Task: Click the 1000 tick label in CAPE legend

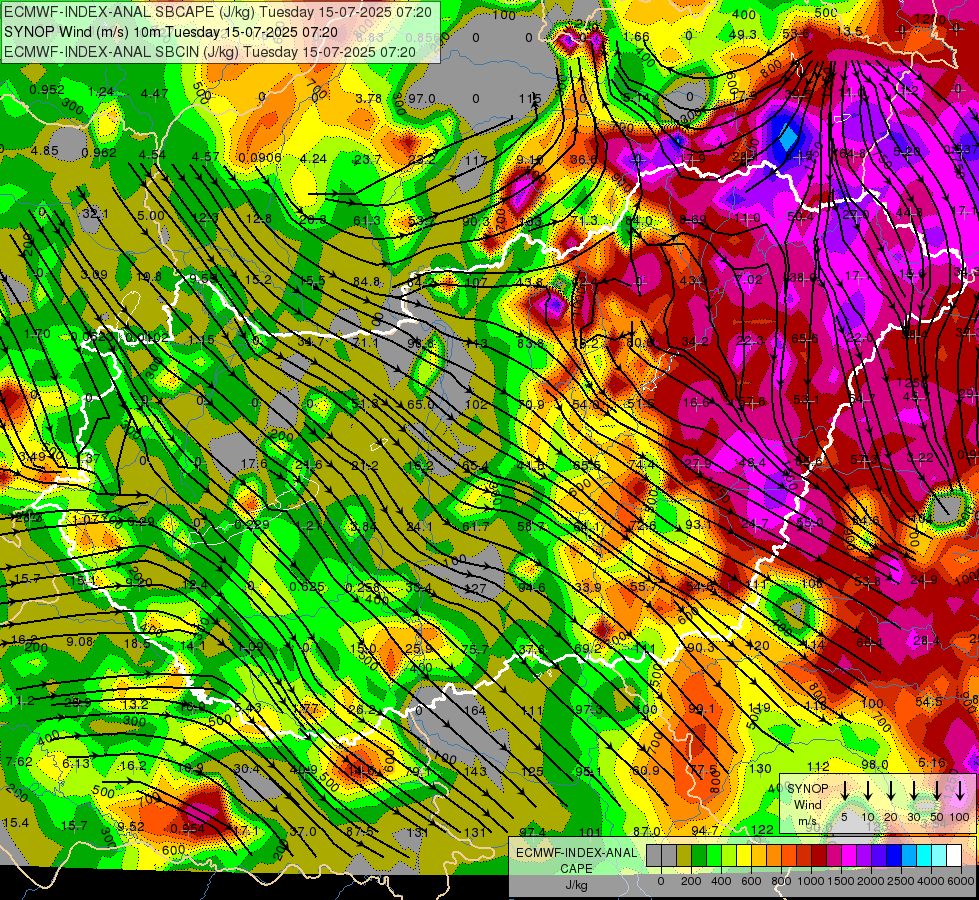Action: [x=811, y=881]
